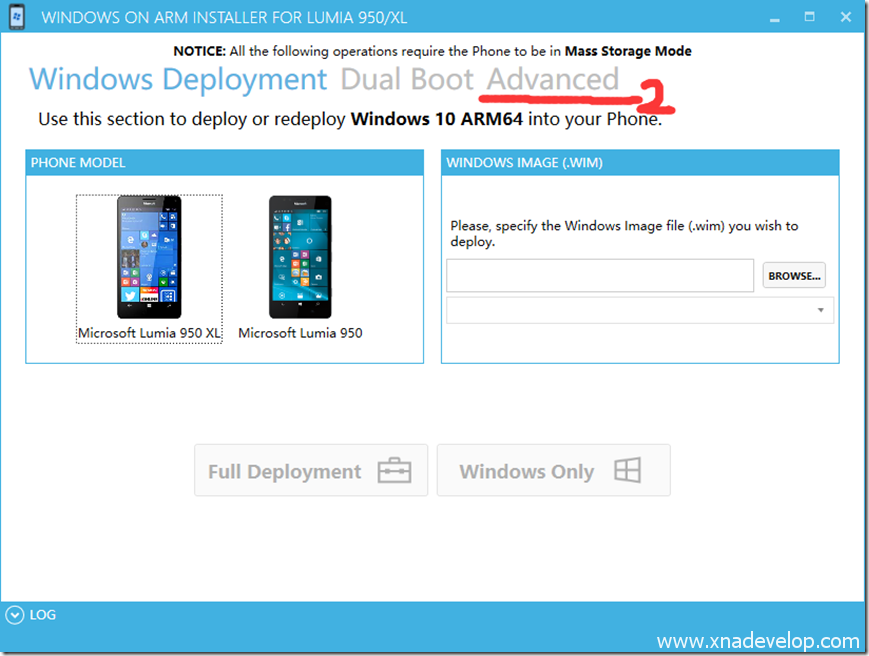Choose the Microsoft Lumia 950 label

point(300,333)
